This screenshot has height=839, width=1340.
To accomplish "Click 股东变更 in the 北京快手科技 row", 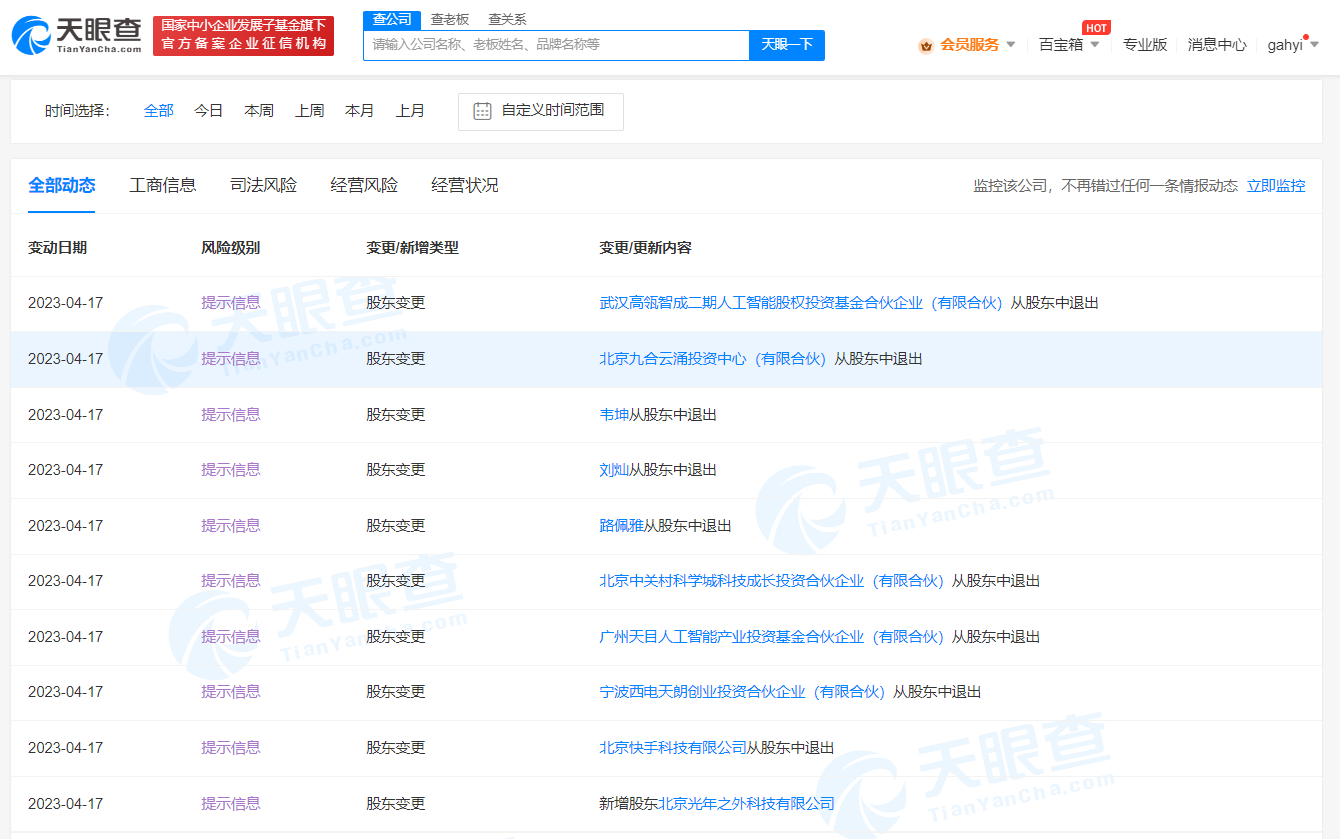I will coord(396,748).
